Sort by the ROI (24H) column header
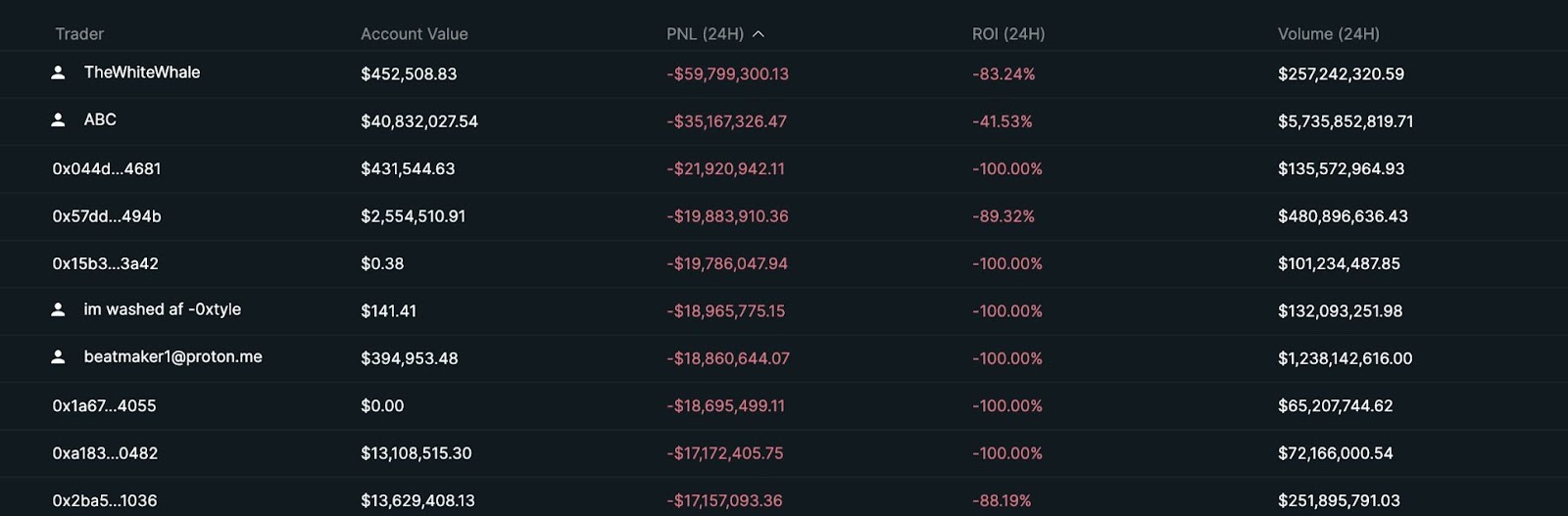 tap(1007, 34)
